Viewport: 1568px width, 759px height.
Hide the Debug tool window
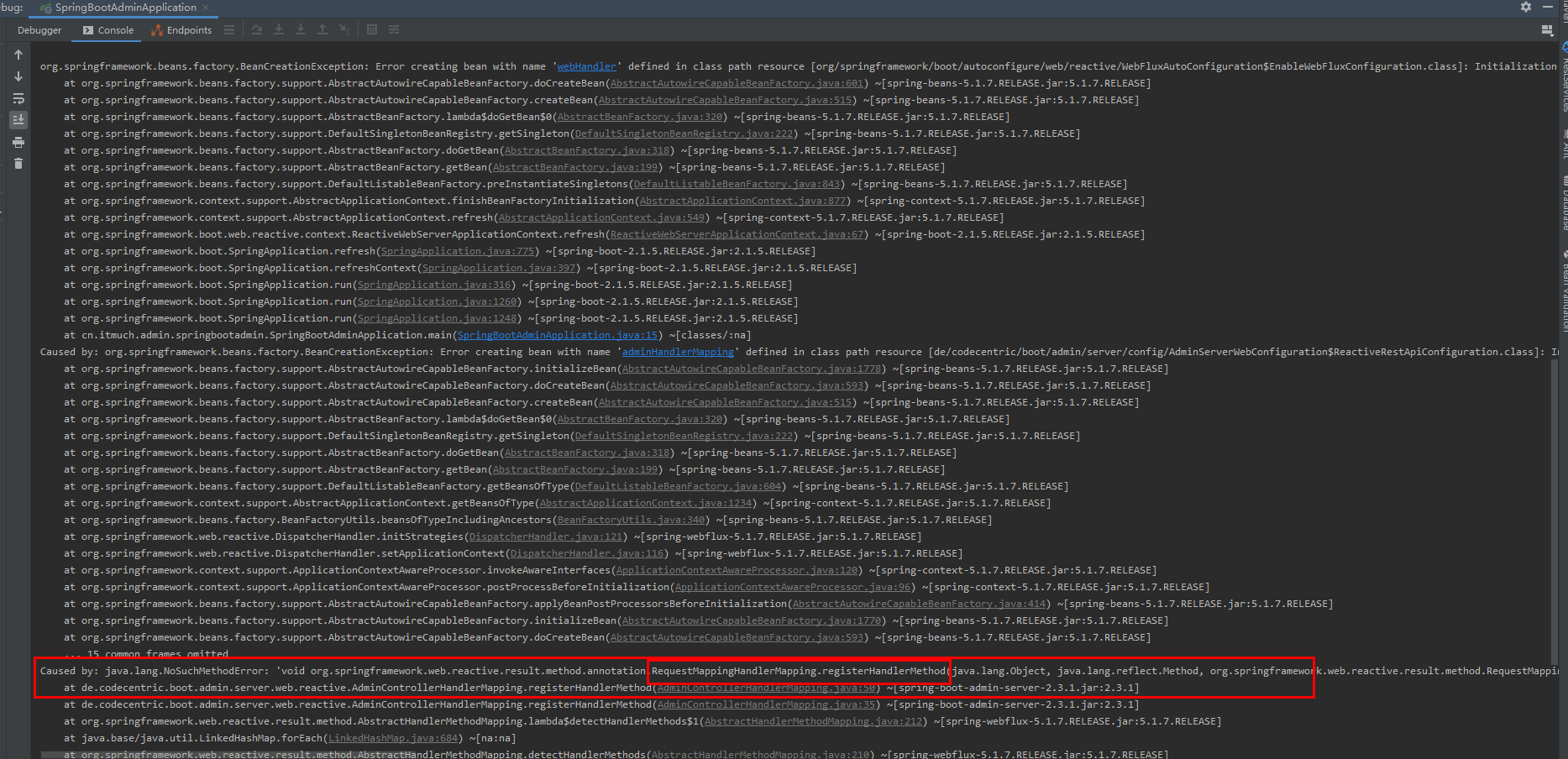pos(1548,7)
